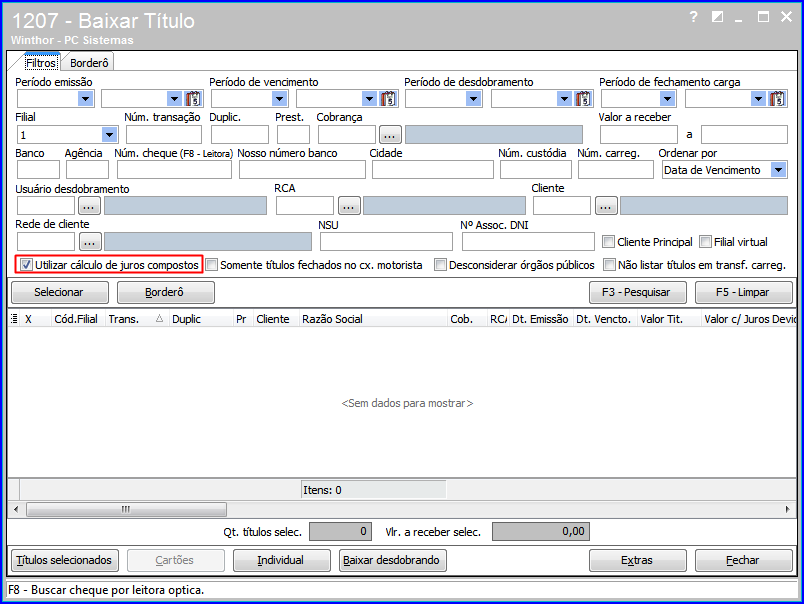The height and width of the screenshot is (604, 804).
Task: Click the horizontal scrollbar thumb
Action: click(x=126, y=509)
